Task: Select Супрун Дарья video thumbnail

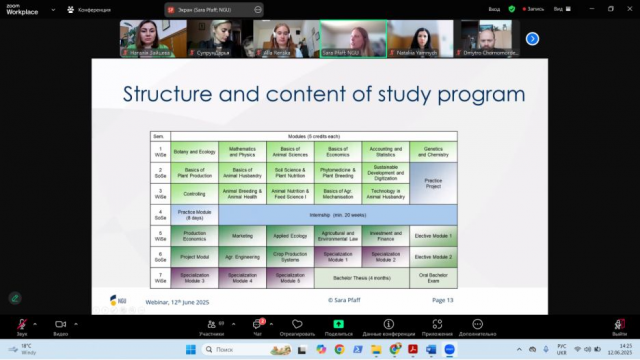Action: point(220,39)
